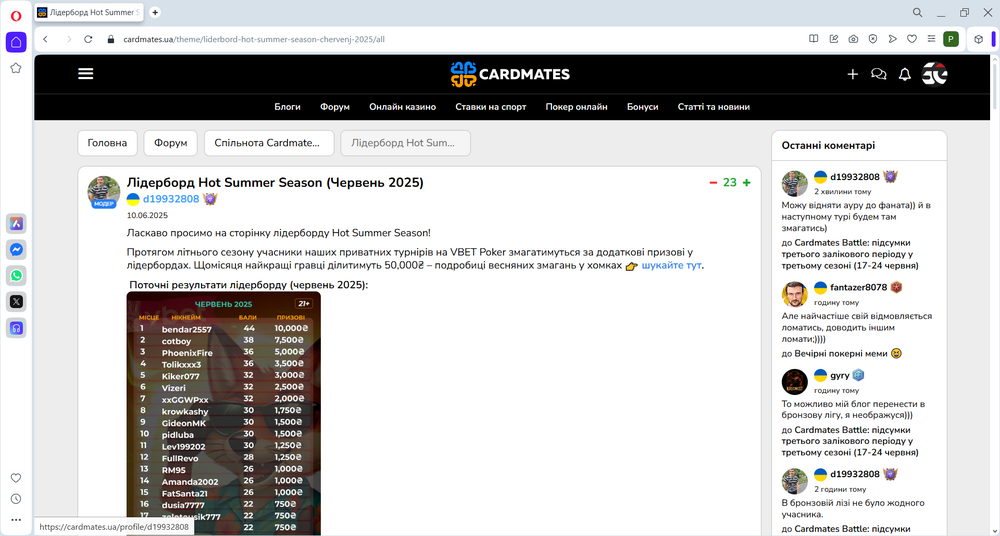Follow the шукайте тут link

(x=672, y=265)
